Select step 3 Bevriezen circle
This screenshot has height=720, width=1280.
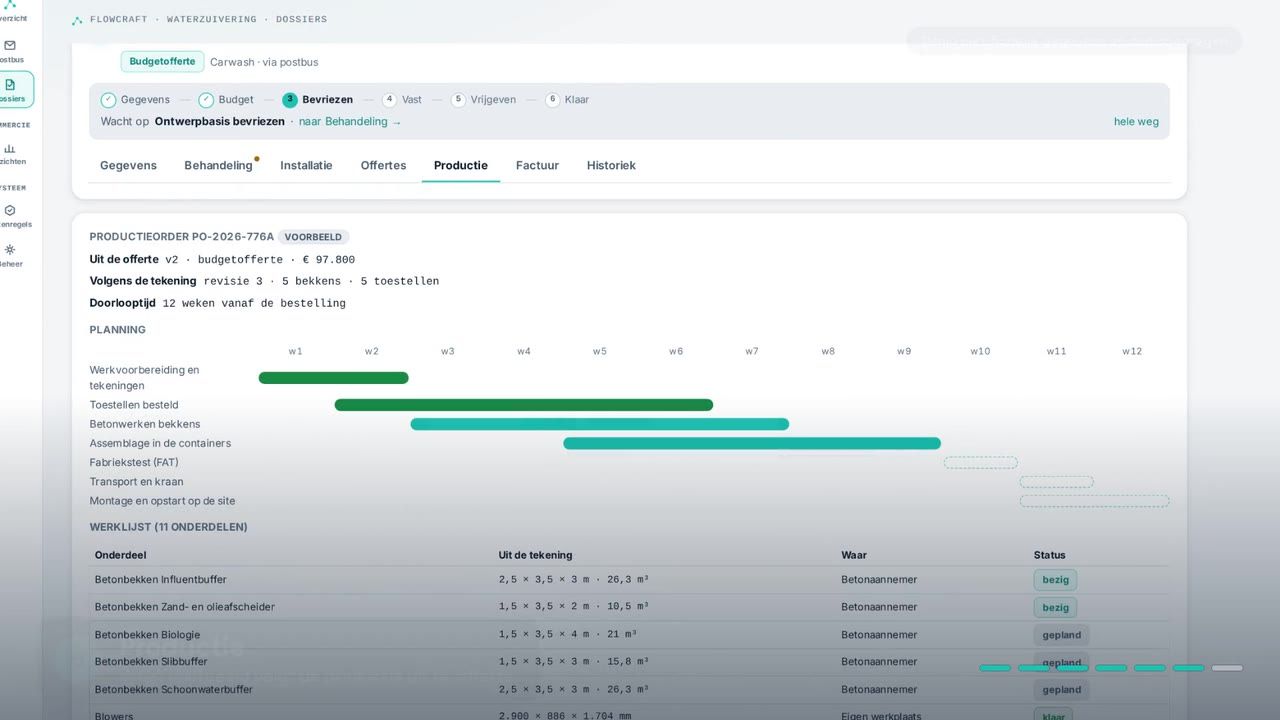pos(290,100)
